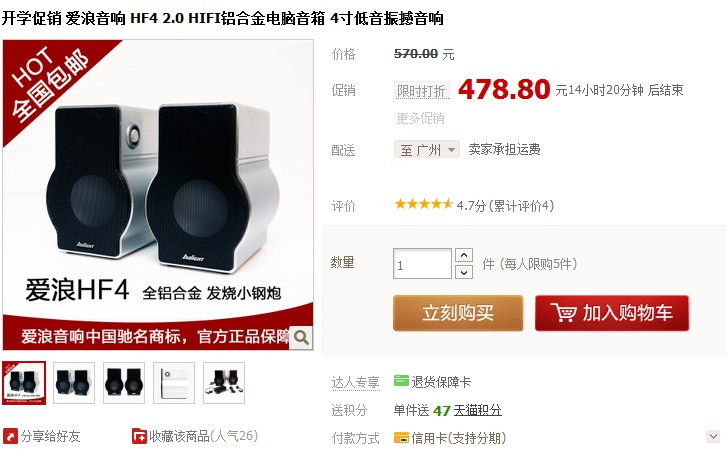Click the star rating icons
727x456 pixels.
[423, 204]
